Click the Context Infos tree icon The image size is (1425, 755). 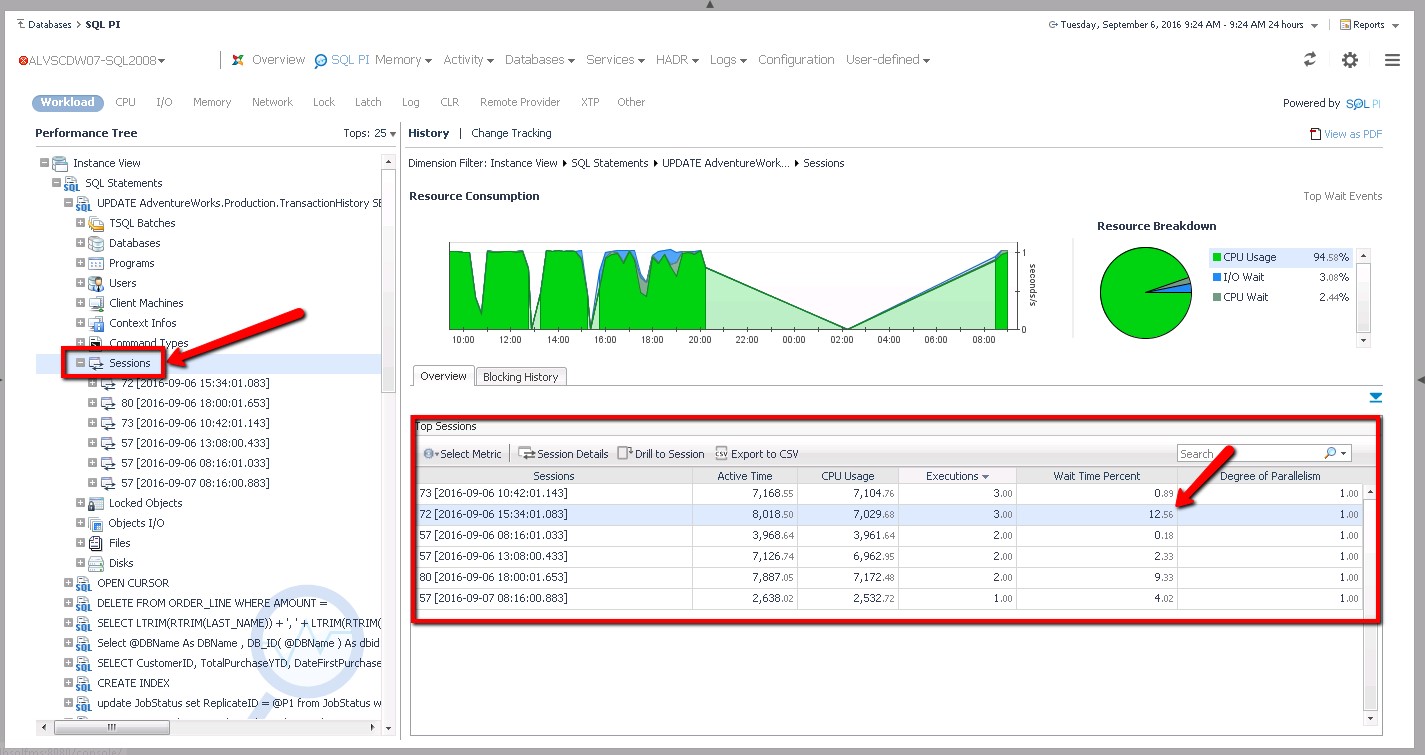pos(96,323)
